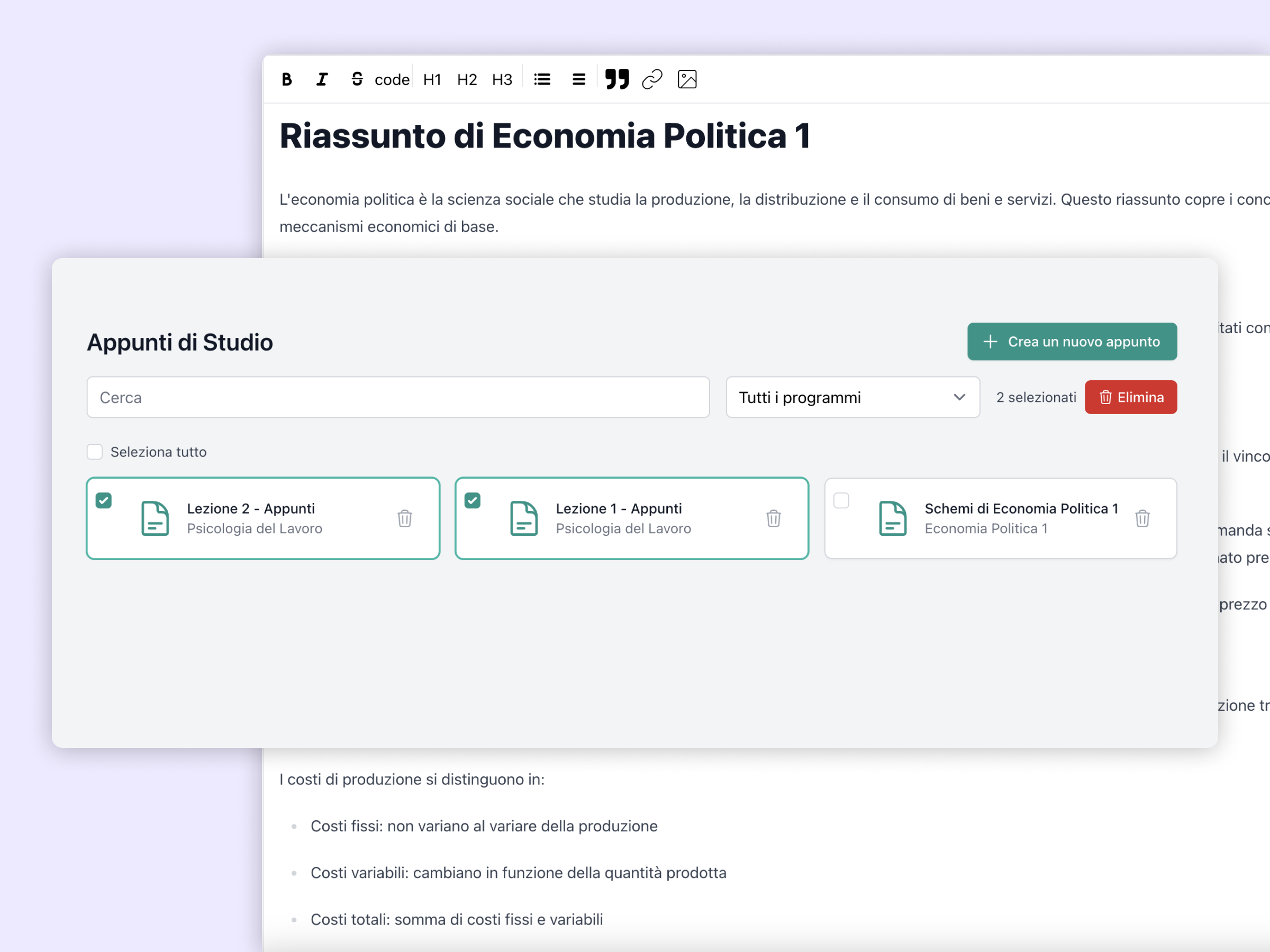Uncheck Lezione 1 - Appunti checkbox

tap(473, 500)
